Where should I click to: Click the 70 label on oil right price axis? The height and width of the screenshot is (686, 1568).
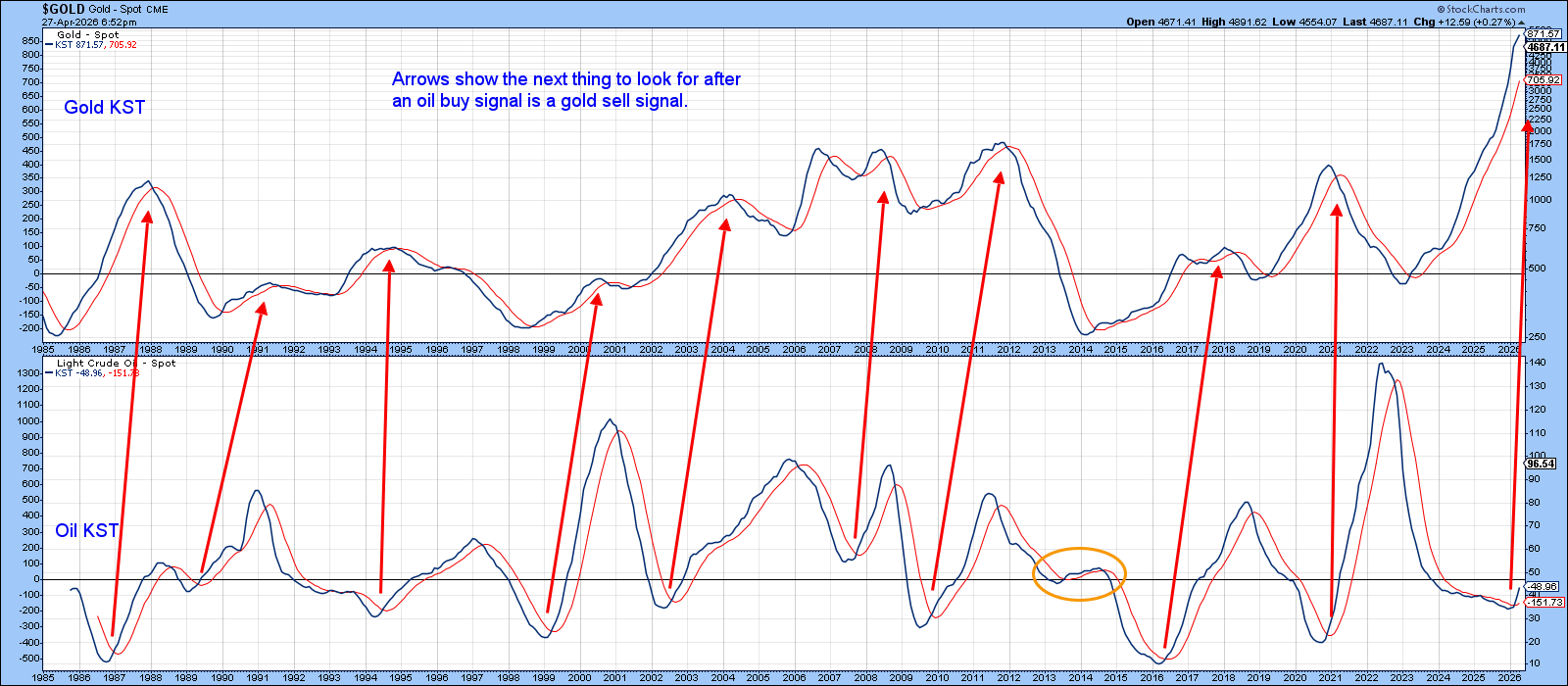coord(1535,526)
